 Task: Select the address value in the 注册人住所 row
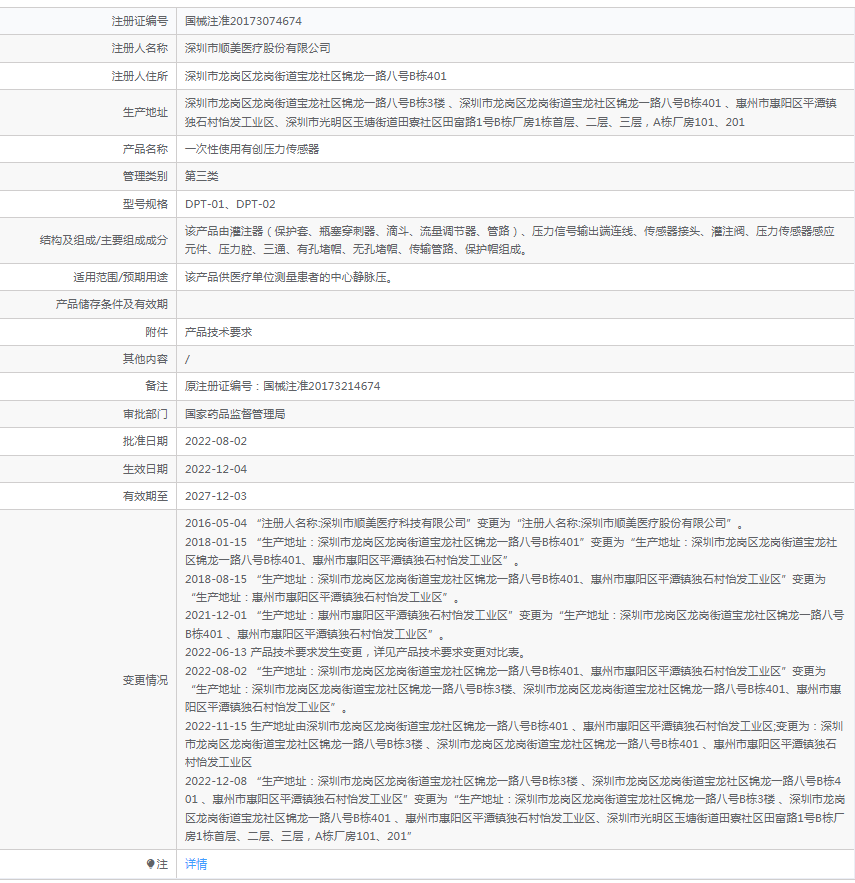click(315, 76)
